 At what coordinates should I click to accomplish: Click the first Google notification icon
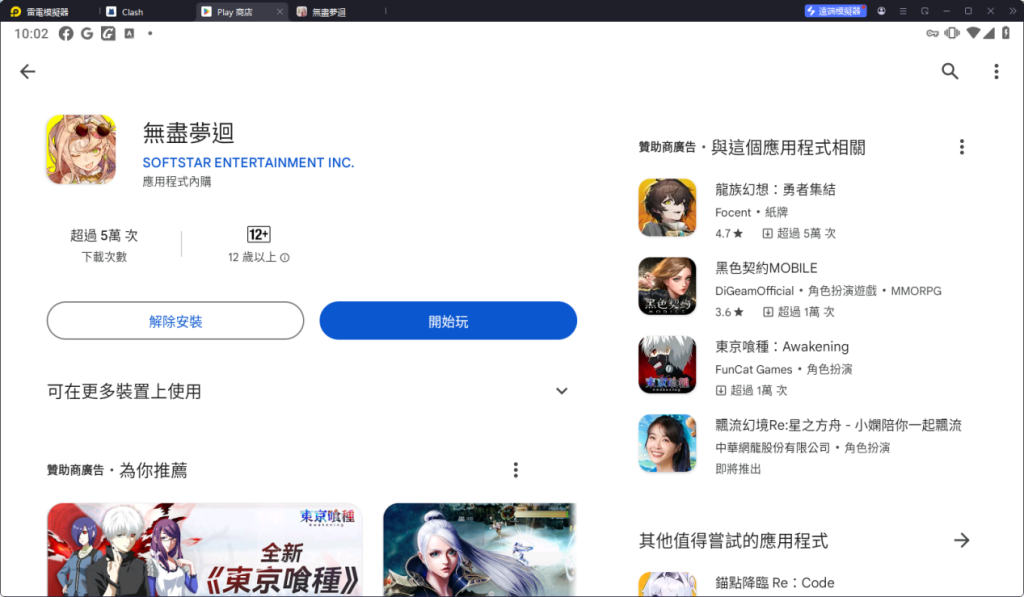87,33
